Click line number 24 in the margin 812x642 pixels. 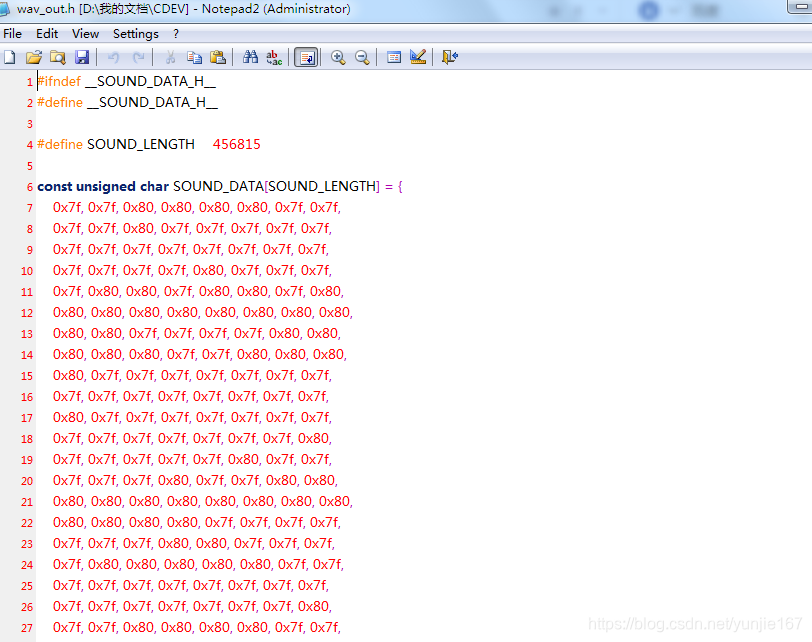[x=27, y=565]
